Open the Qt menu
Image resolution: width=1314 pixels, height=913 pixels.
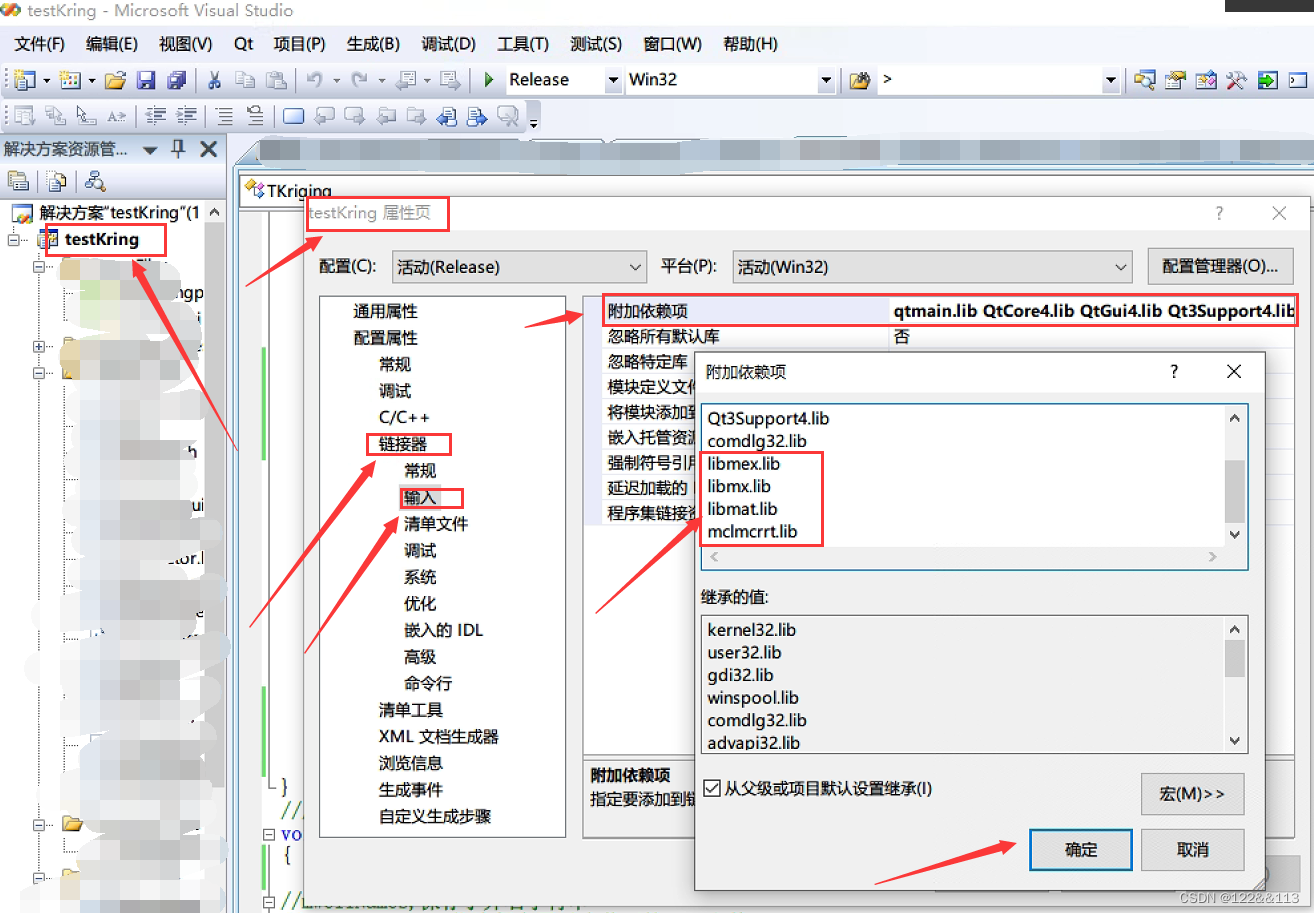pos(244,44)
